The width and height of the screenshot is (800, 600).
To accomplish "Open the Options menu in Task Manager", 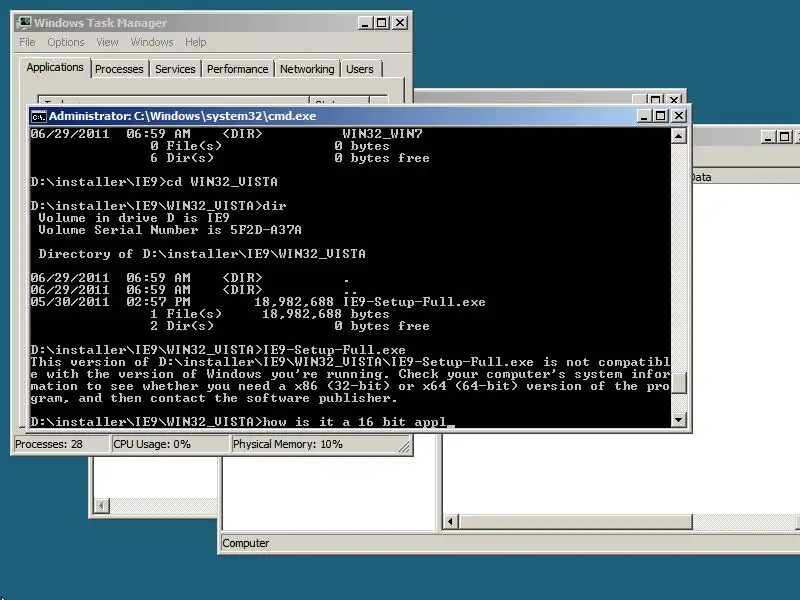I will (66, 42).
